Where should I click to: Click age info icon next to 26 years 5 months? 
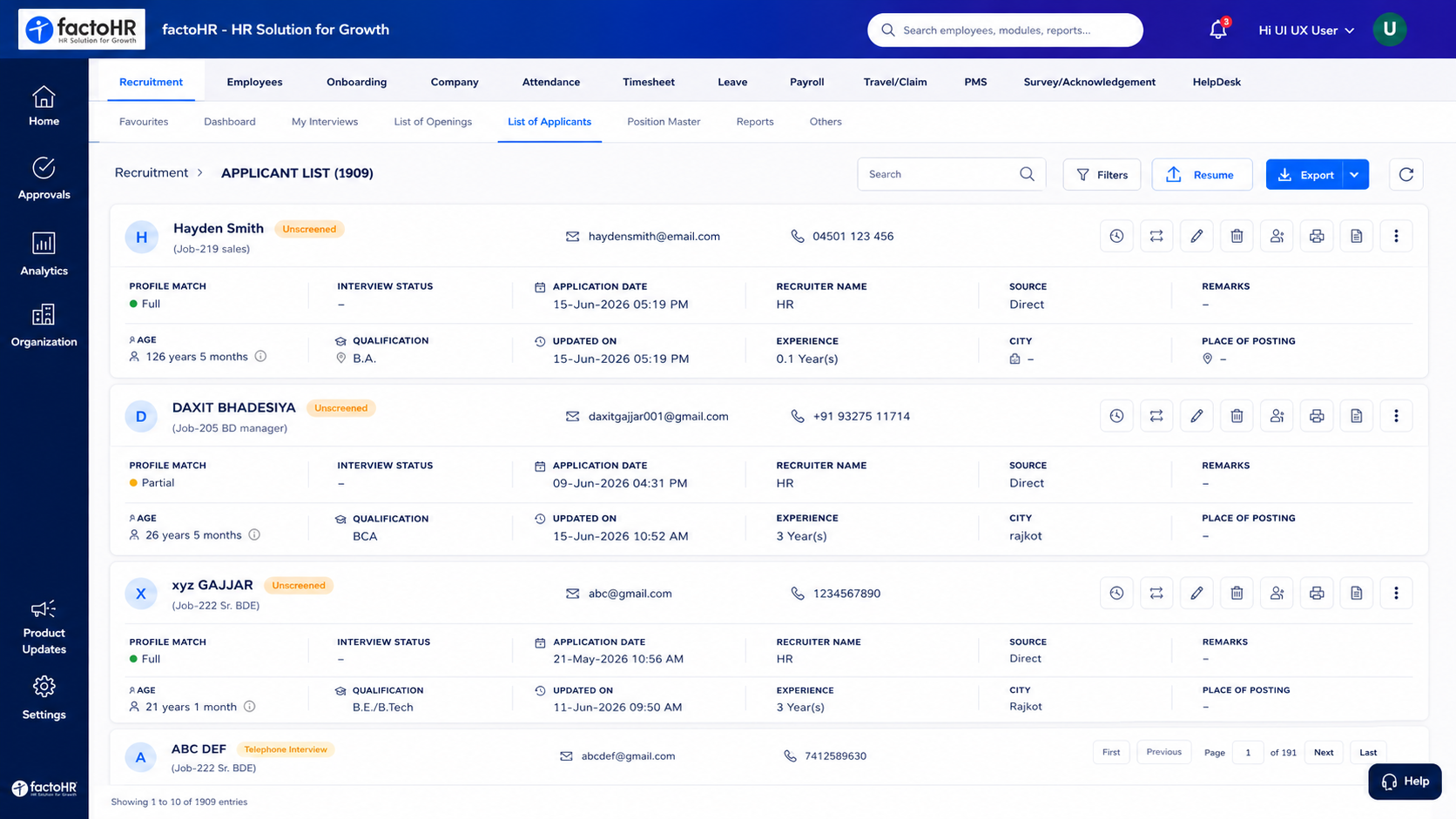(254, 534)
